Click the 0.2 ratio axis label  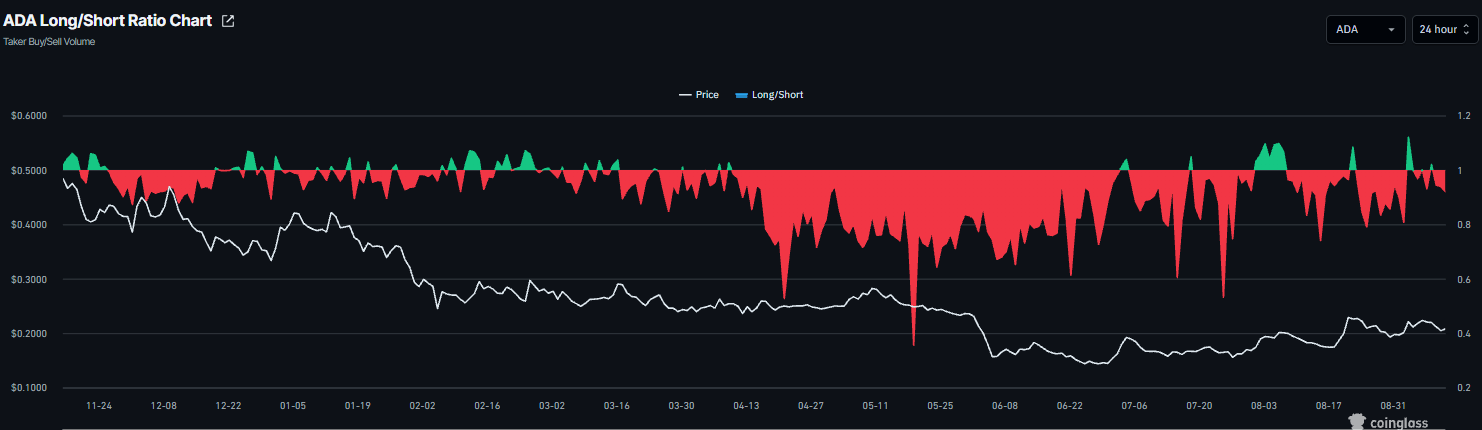coord(1462,388)
